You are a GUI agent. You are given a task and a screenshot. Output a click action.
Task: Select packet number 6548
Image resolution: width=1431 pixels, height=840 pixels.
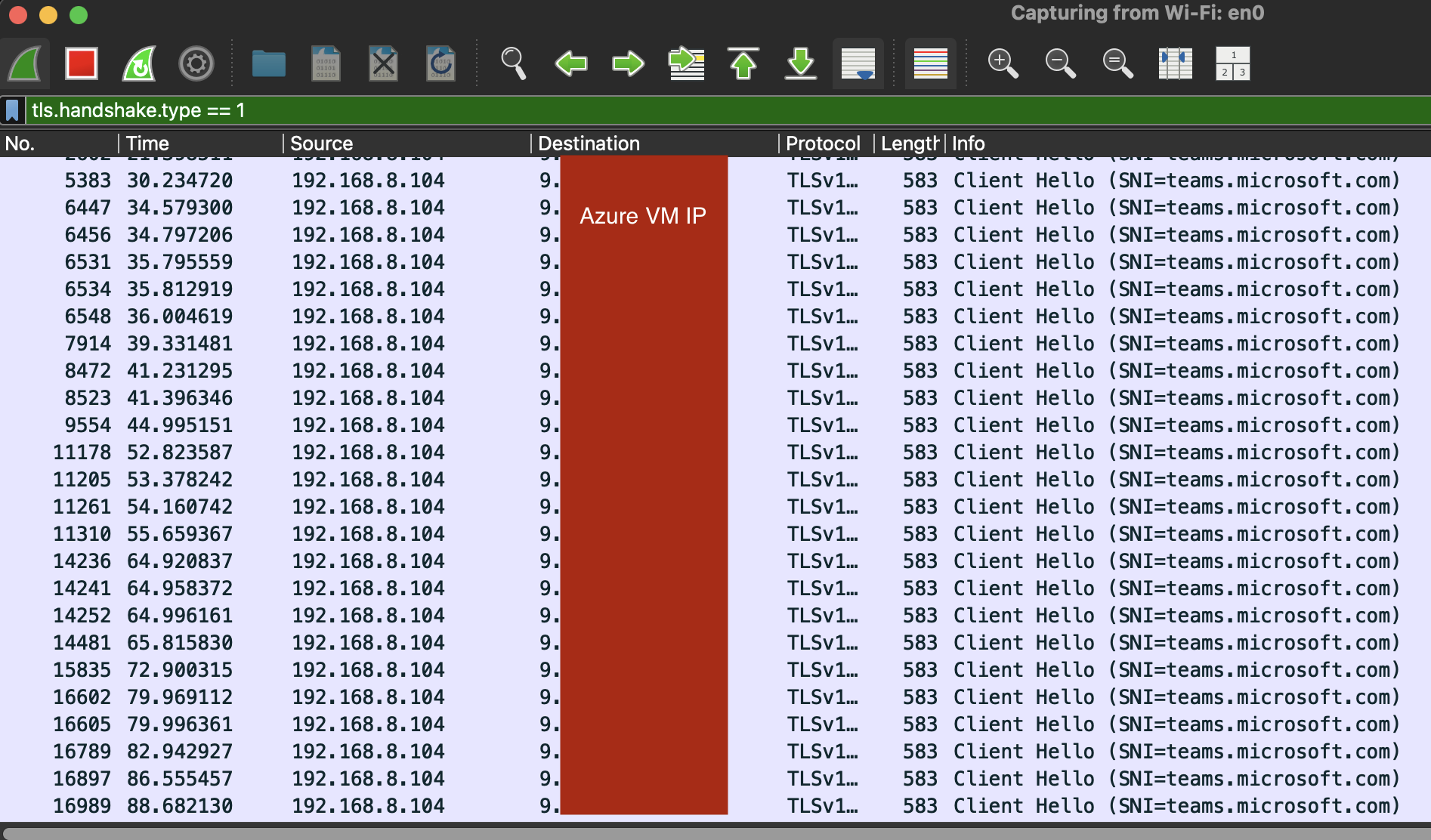[x=715, y=317]
